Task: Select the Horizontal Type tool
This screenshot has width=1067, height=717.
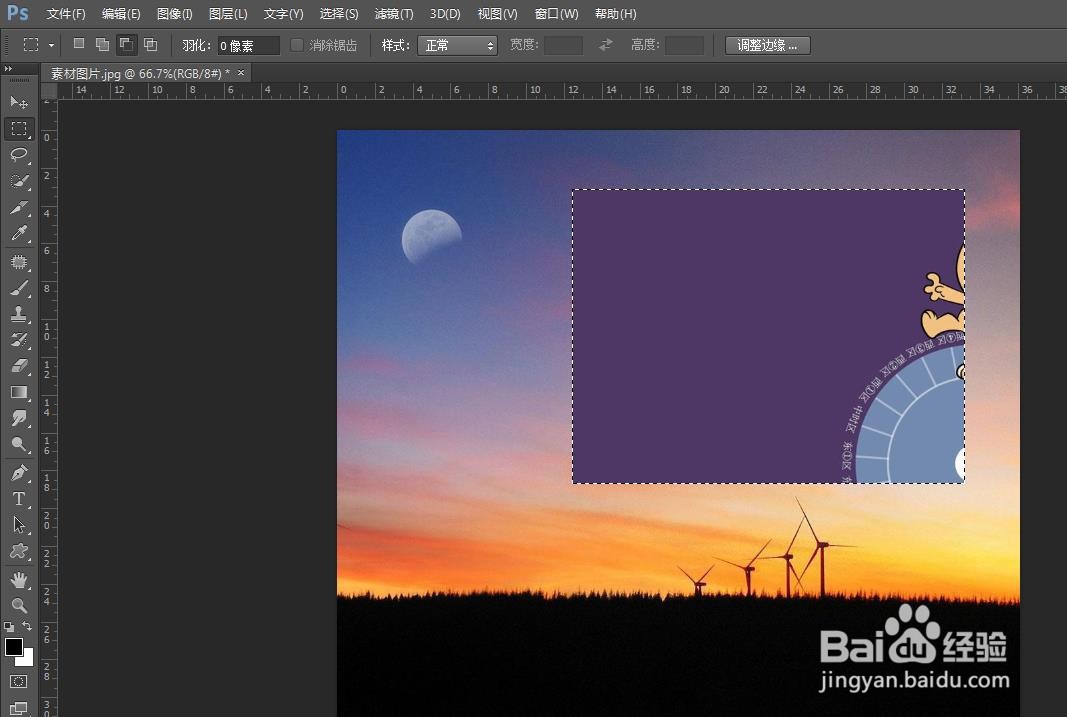Action: pos(19,499)
